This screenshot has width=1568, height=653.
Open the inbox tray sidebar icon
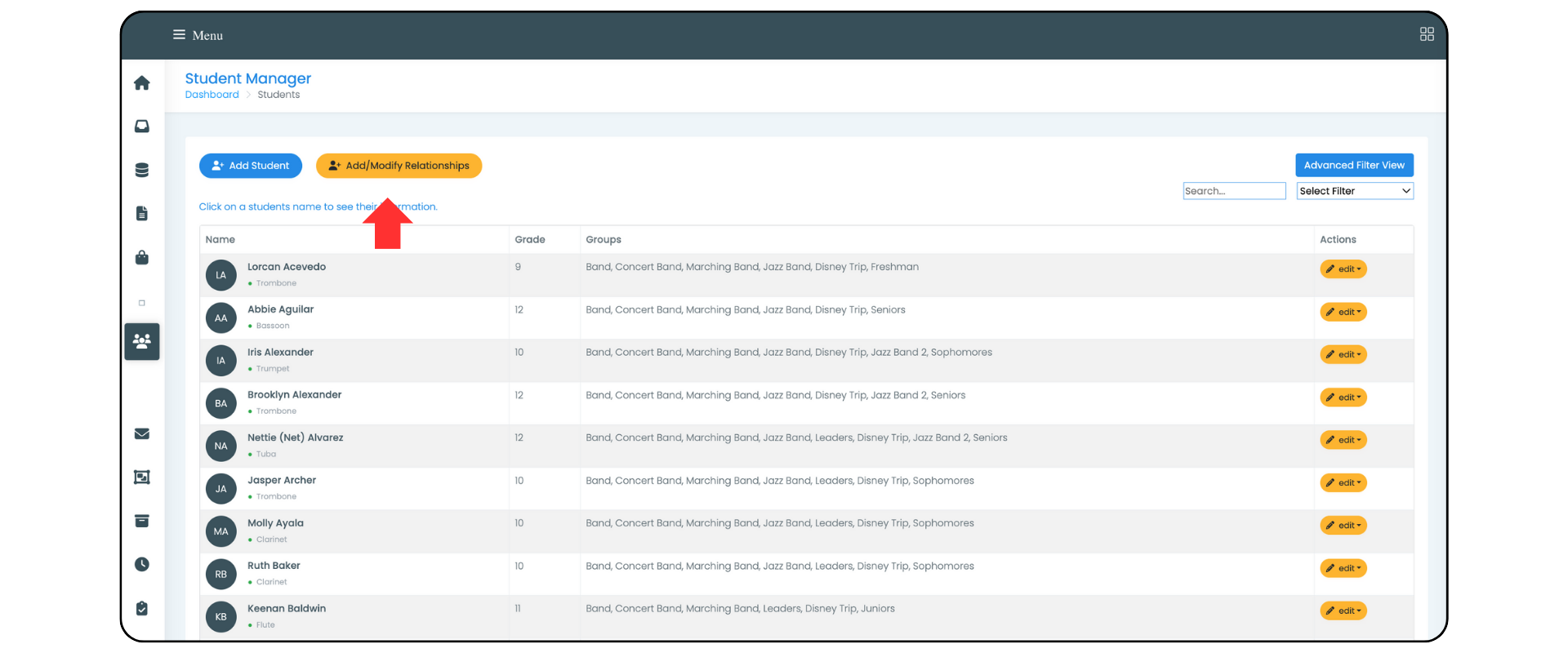click(142, 126)
